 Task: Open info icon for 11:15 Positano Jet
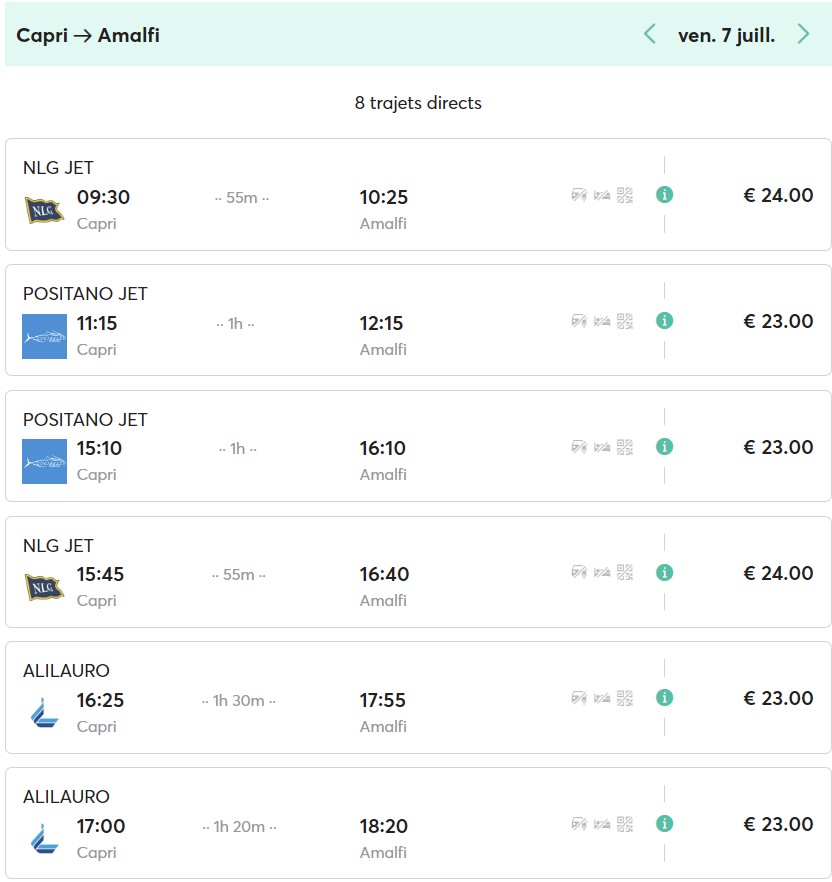click(664, 321)
